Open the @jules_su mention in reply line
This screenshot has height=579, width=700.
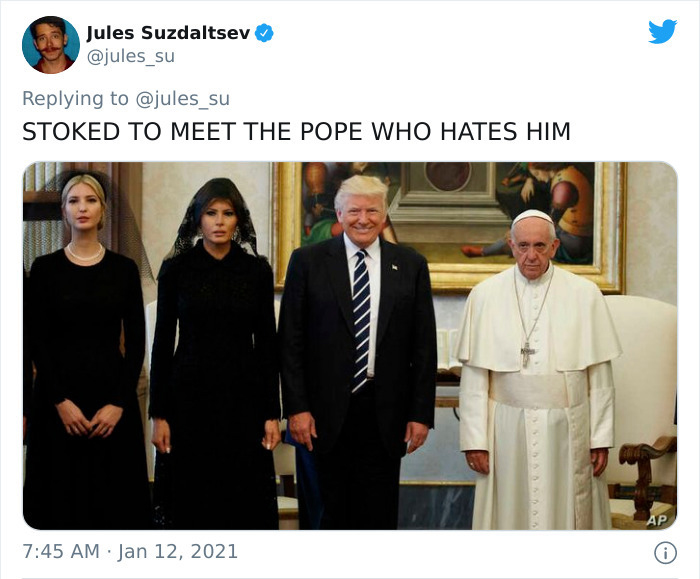183,98
